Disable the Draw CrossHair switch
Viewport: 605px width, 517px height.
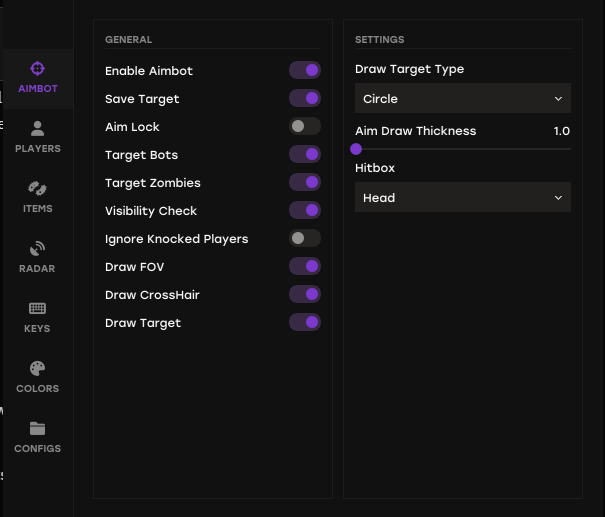305,294
